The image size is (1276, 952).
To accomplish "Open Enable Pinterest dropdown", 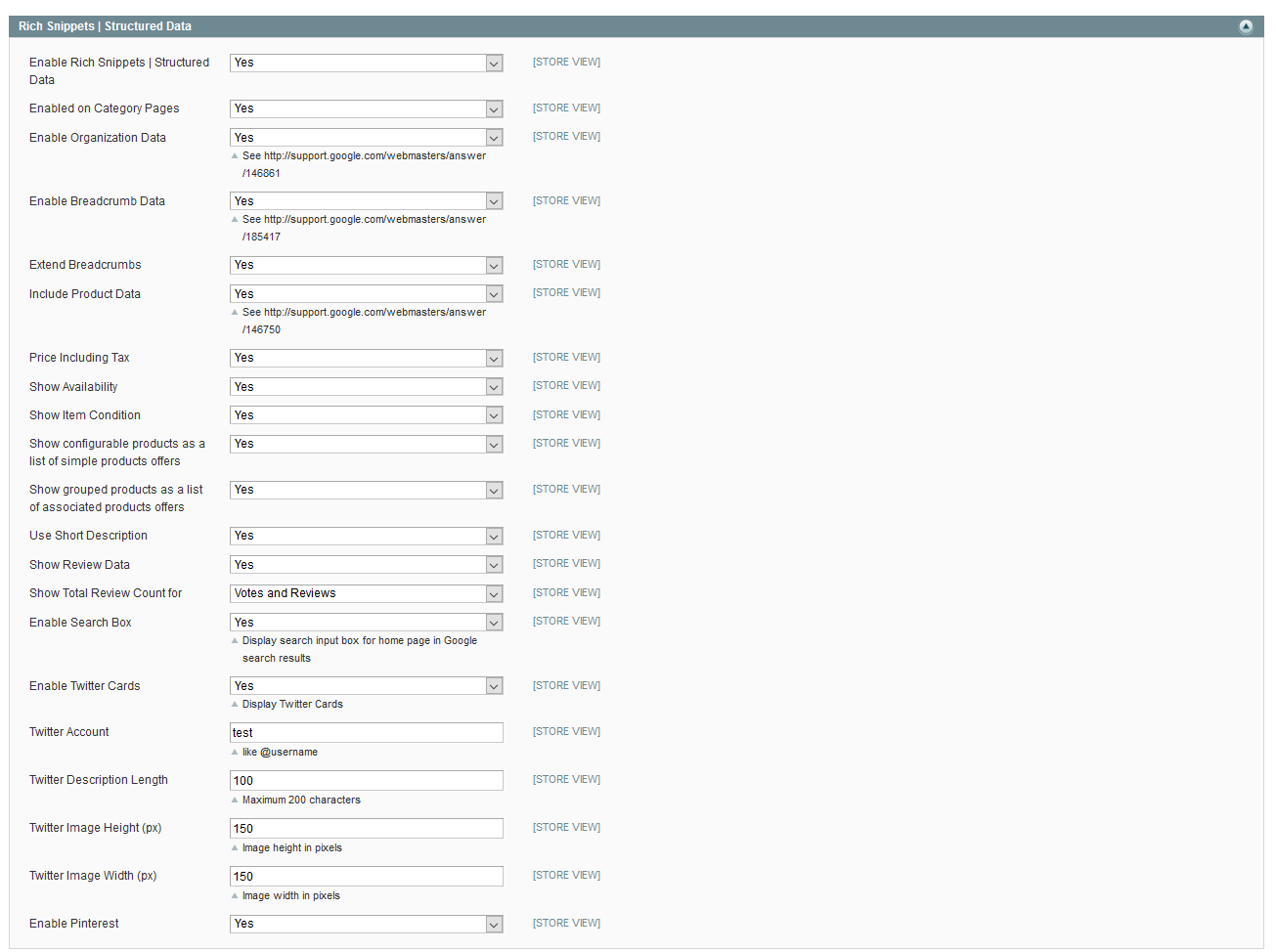I will click(366, 924).
